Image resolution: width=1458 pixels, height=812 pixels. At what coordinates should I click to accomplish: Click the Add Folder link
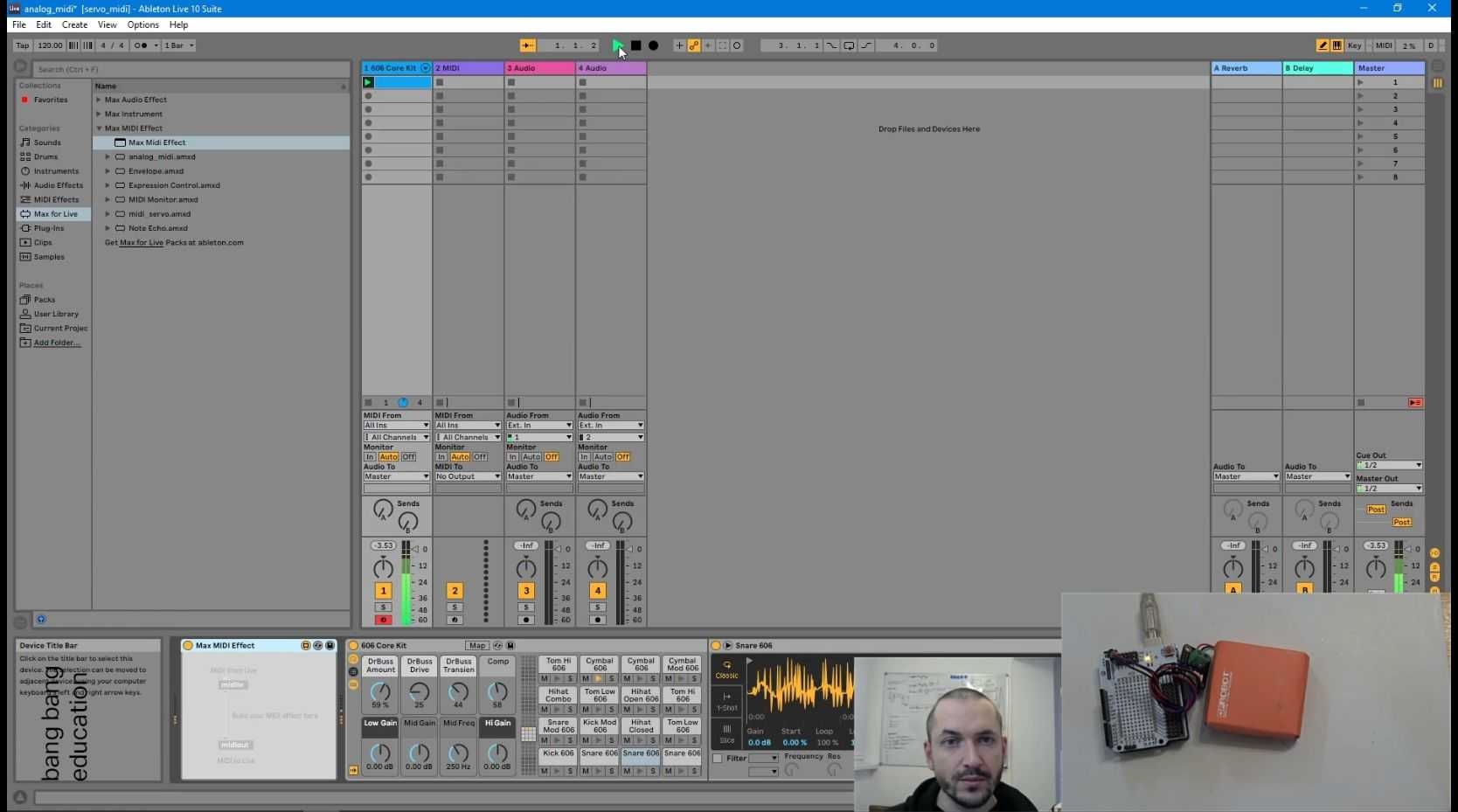[x=57, y=343]
